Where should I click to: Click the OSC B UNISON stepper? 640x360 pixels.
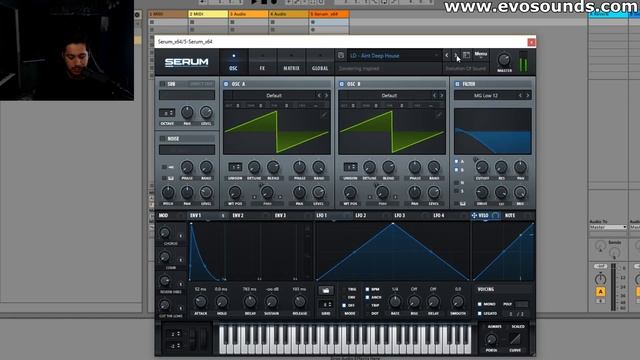(x=350, y=167)
